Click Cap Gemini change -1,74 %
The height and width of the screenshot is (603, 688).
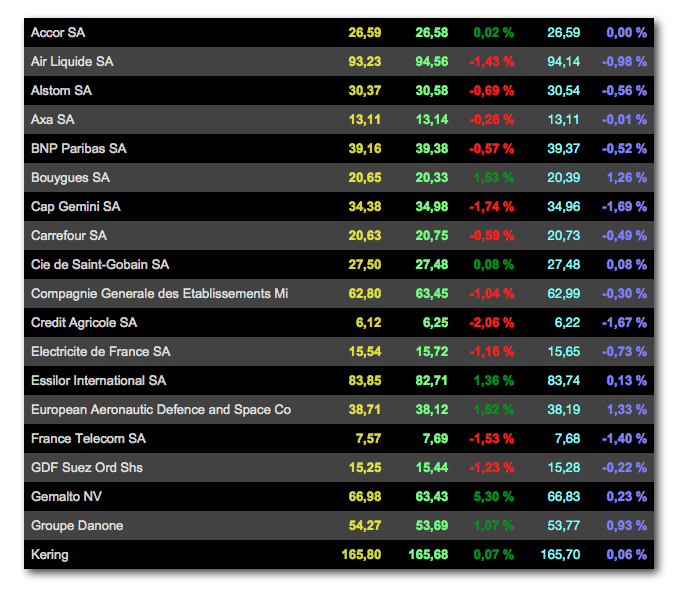(x=491, y=206)
